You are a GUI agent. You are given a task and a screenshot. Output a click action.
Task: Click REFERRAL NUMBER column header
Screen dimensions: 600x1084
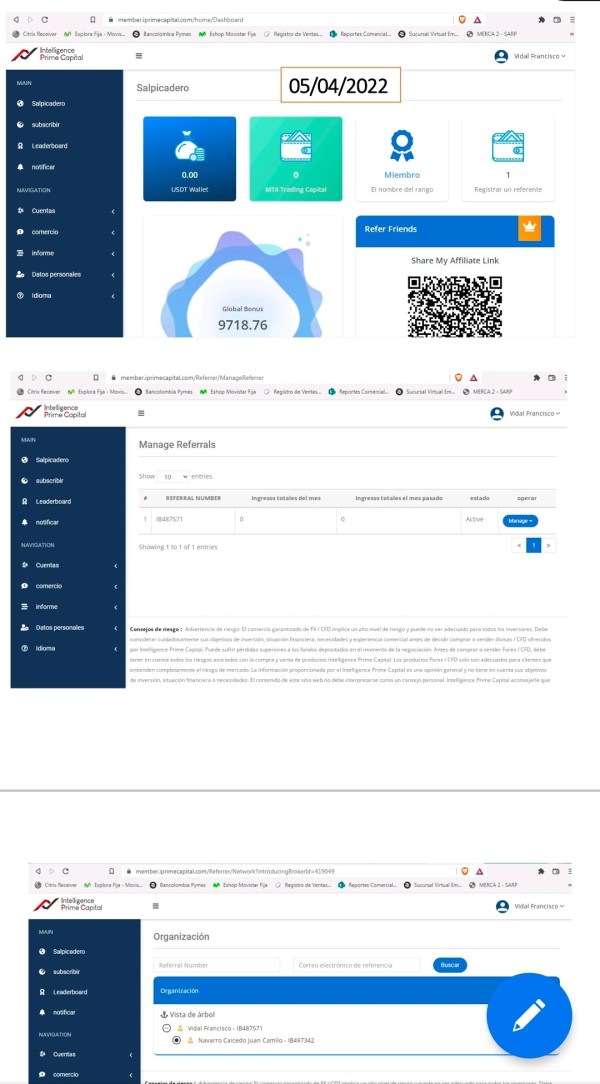point(193,498)
